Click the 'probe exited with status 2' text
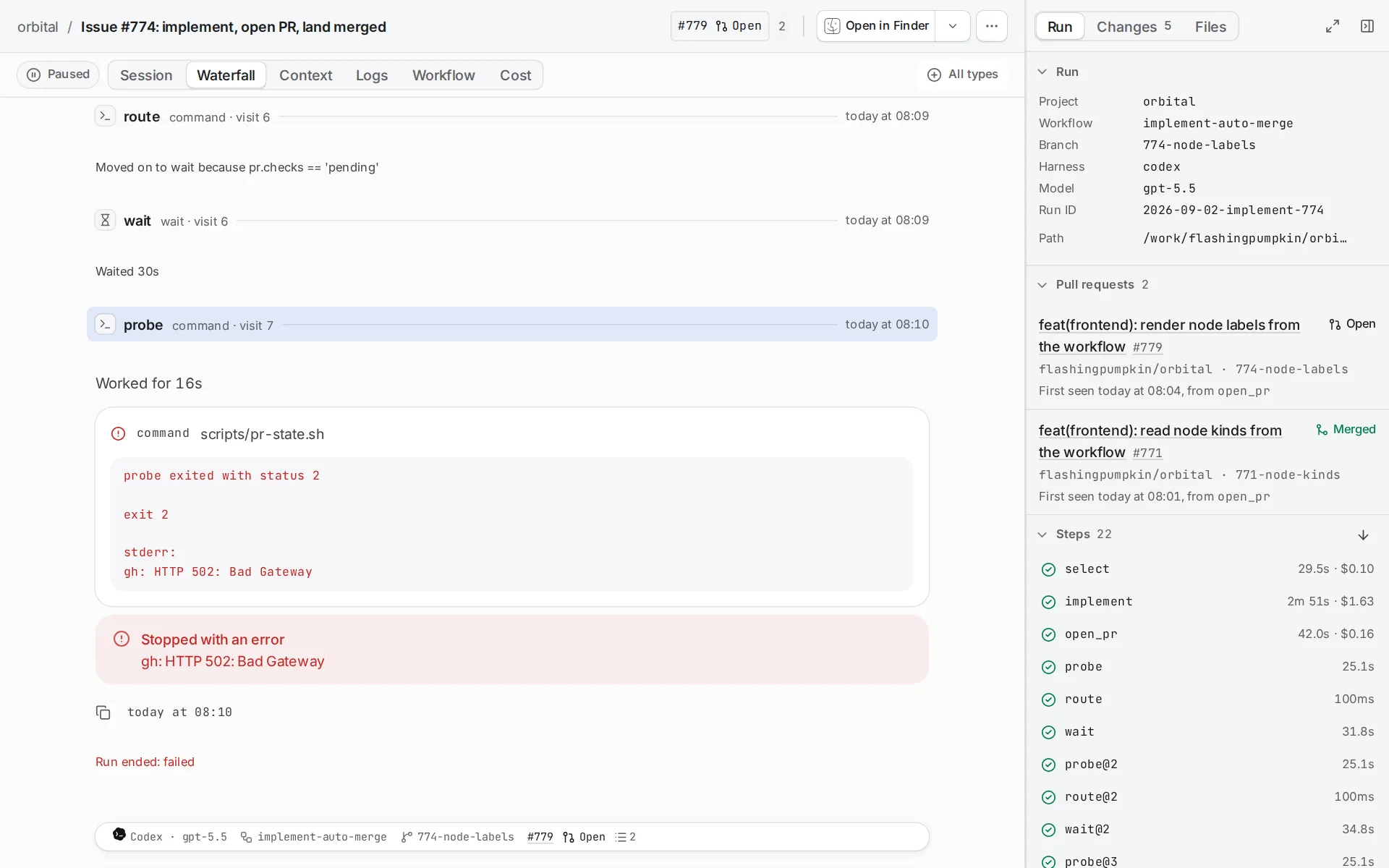Image resolution: width=1389 pixels, height=868 pixels. pos(221,475)
